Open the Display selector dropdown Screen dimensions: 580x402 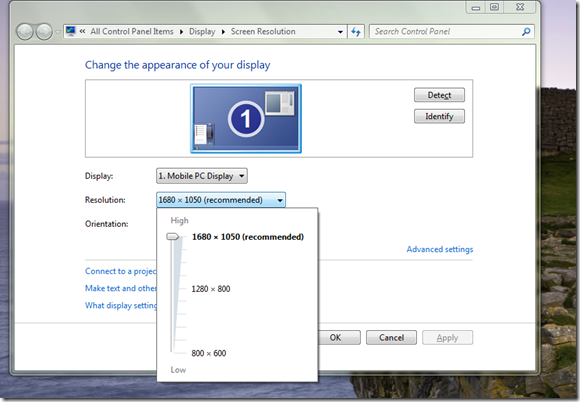point(202,176)
